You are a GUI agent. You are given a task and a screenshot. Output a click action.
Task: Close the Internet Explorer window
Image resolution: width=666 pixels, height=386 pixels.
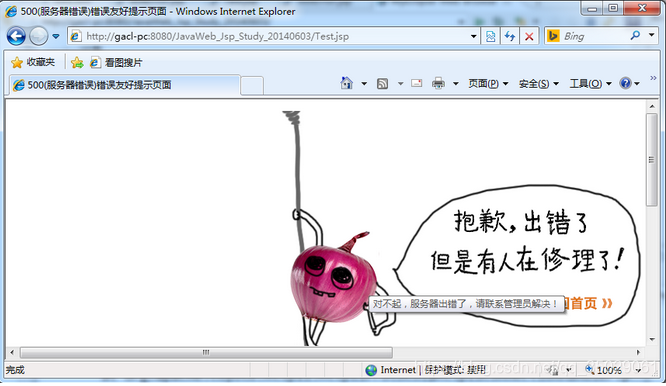pos(642,8)
